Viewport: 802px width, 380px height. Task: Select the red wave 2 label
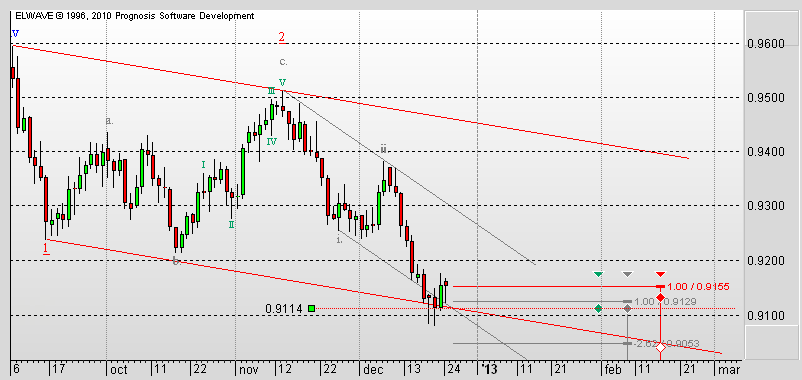coord(281,37)
